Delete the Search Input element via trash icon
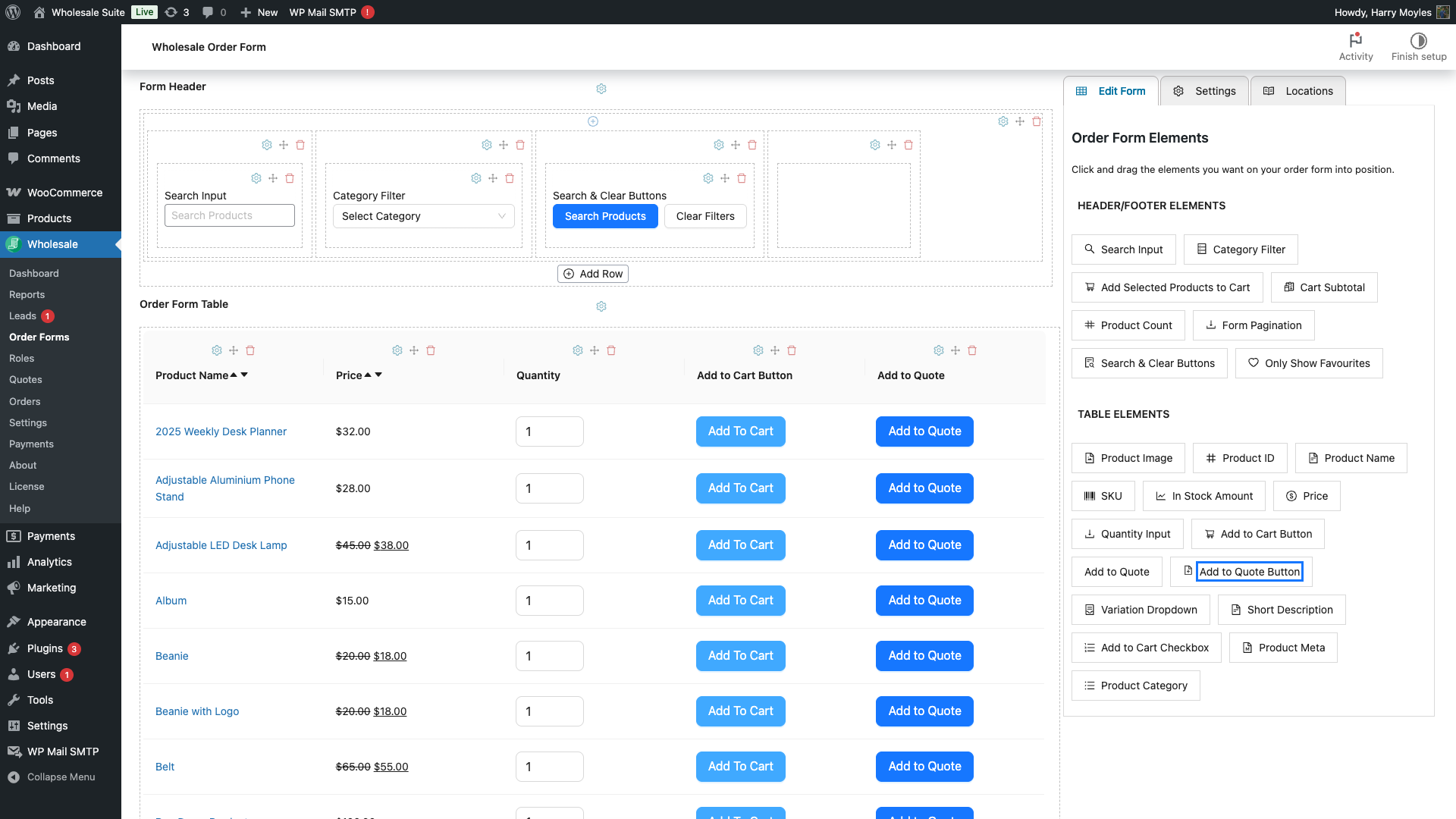 pyautogui.click(x=290, y=178)
